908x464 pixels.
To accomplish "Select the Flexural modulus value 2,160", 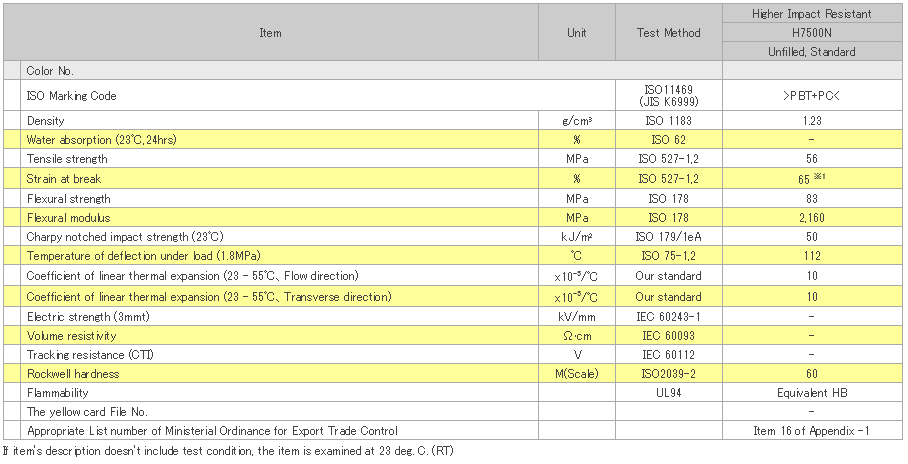I will tap(811, 218).
